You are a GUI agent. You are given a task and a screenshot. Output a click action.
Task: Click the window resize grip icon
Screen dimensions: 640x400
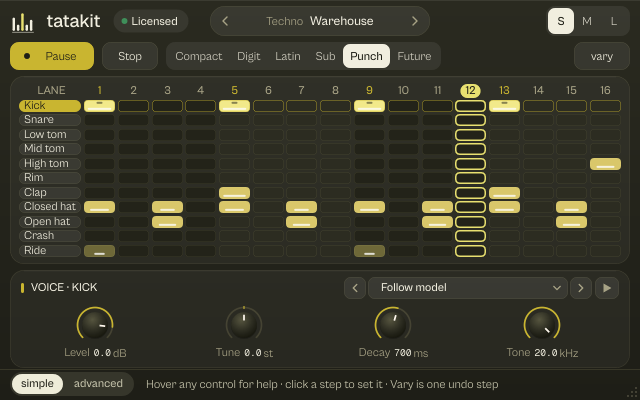[633, 393]
